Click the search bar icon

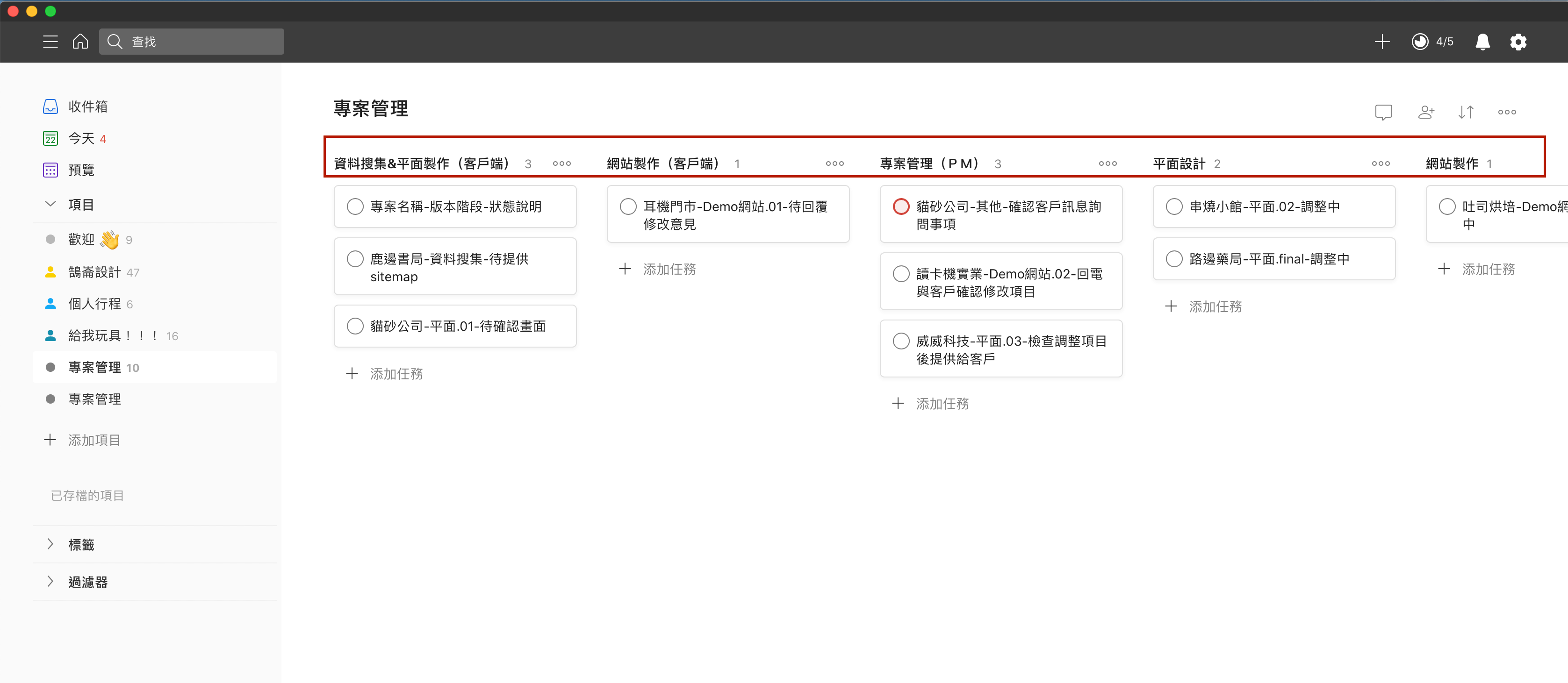[x=117, y=41]
